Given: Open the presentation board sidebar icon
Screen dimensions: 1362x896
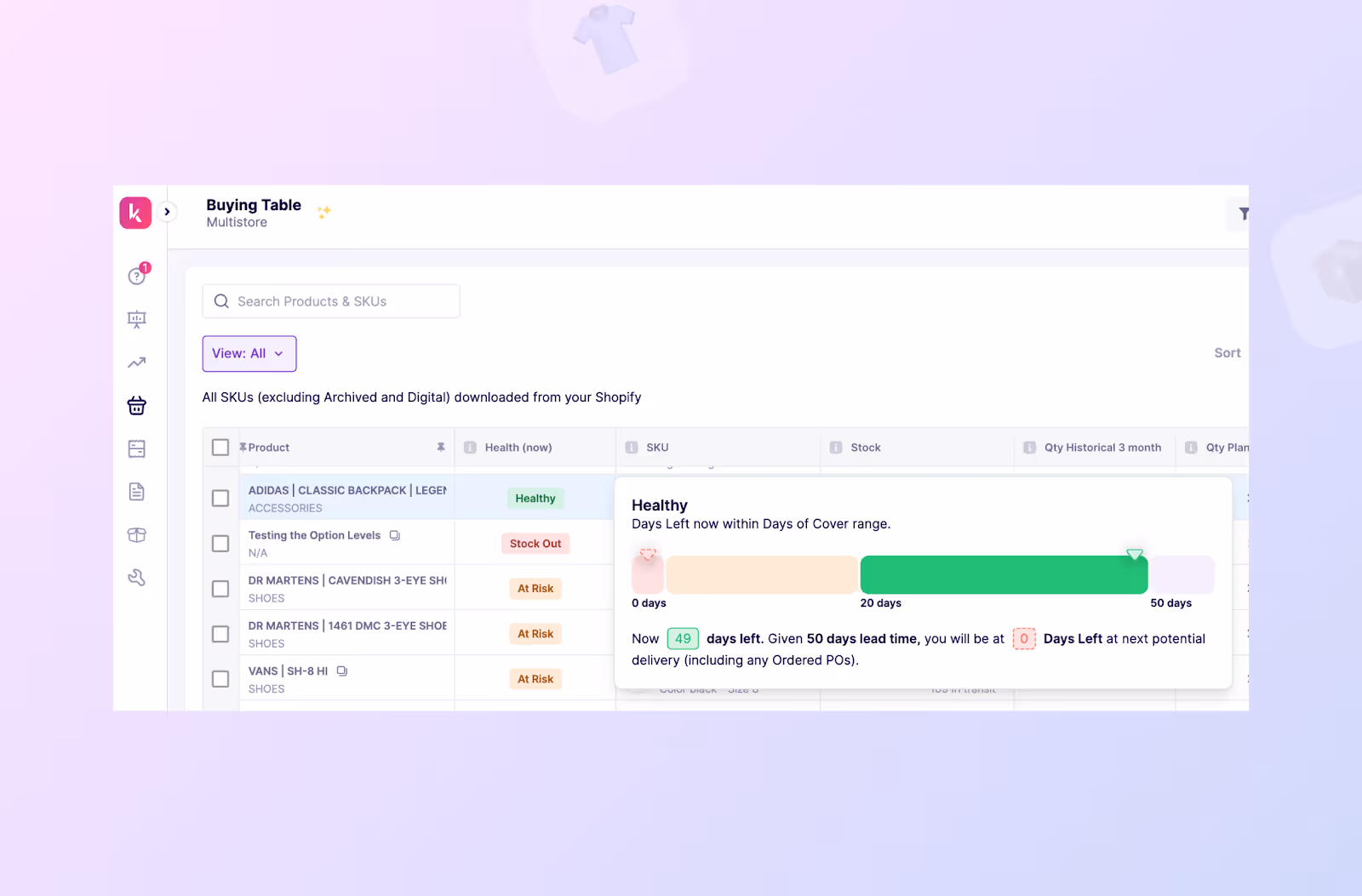Looking at the screenshot, I should (137, 319).
